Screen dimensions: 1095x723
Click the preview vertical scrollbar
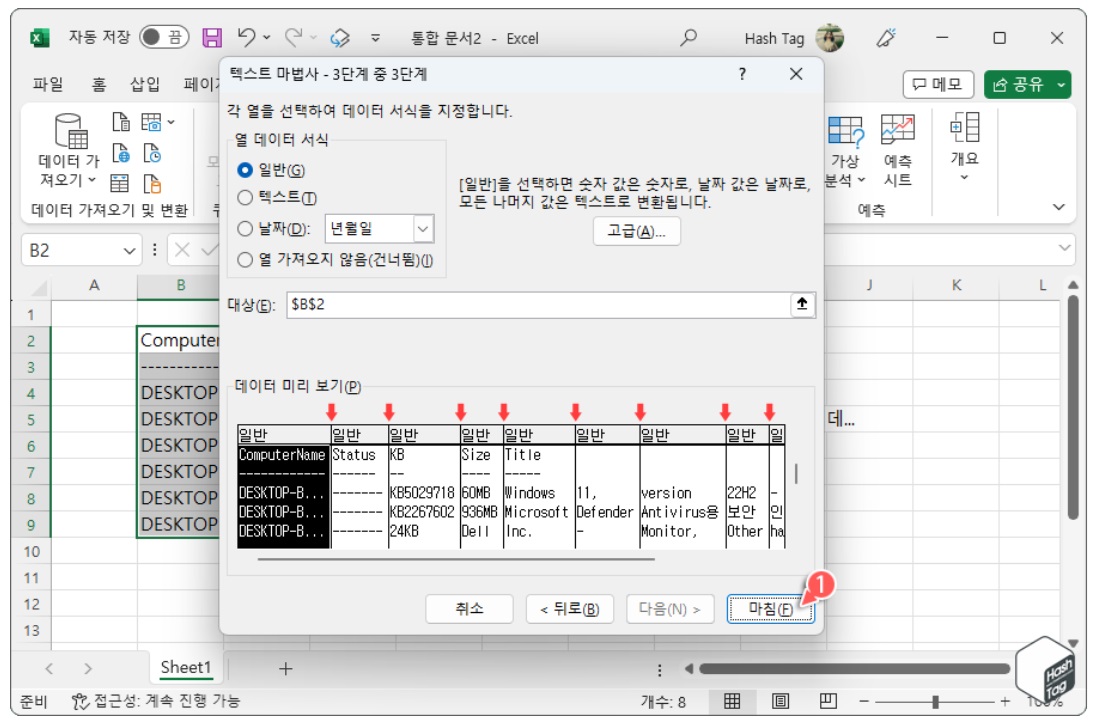pos(797,474)
